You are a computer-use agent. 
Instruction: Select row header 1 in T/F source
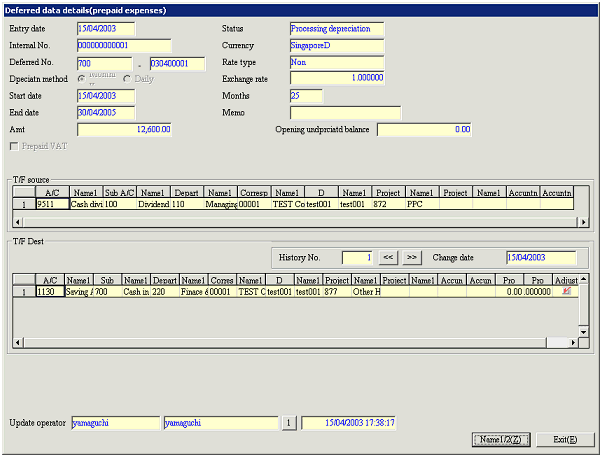coord(24,204)
